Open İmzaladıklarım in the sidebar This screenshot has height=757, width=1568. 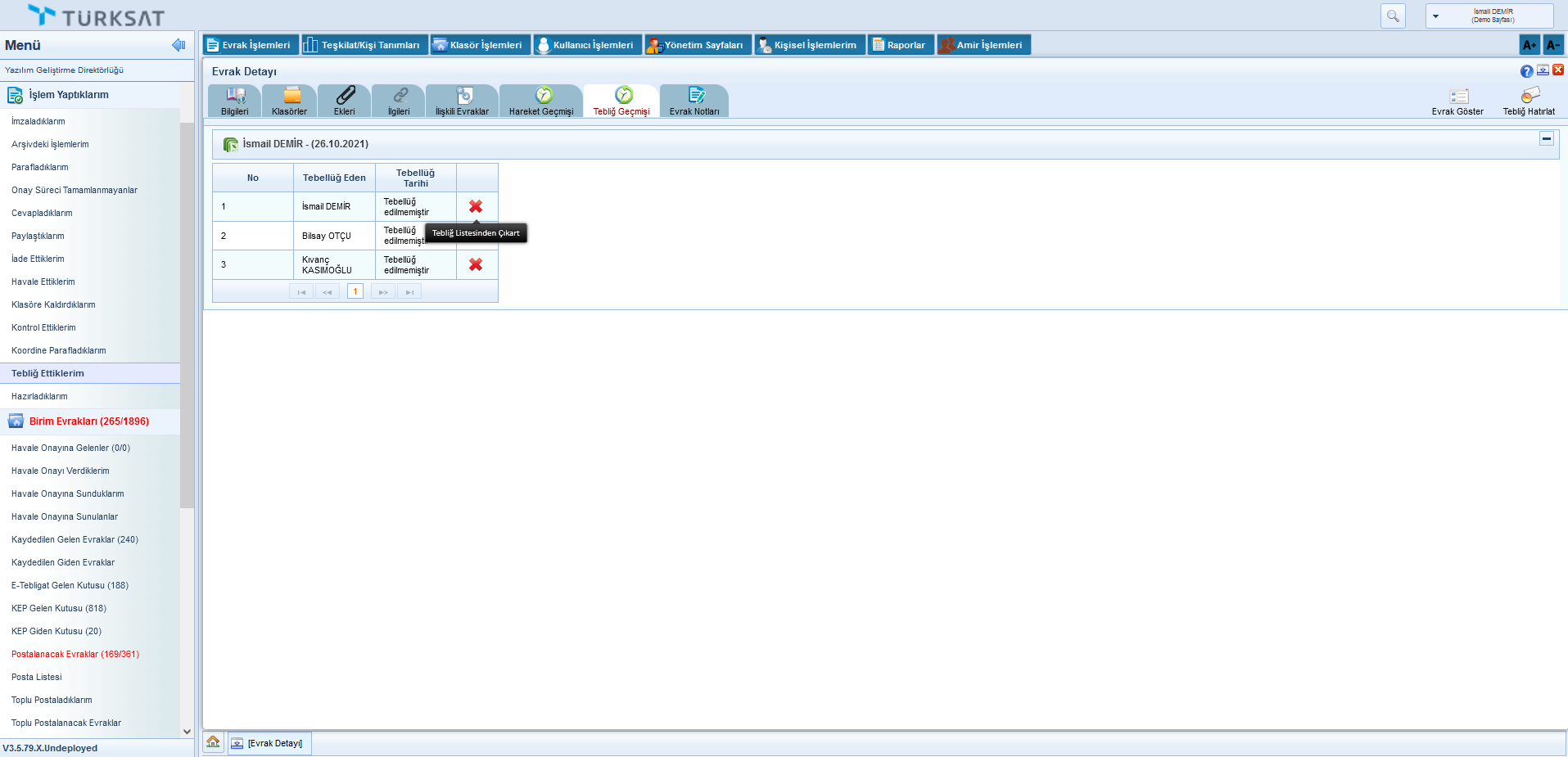point(38,121)
